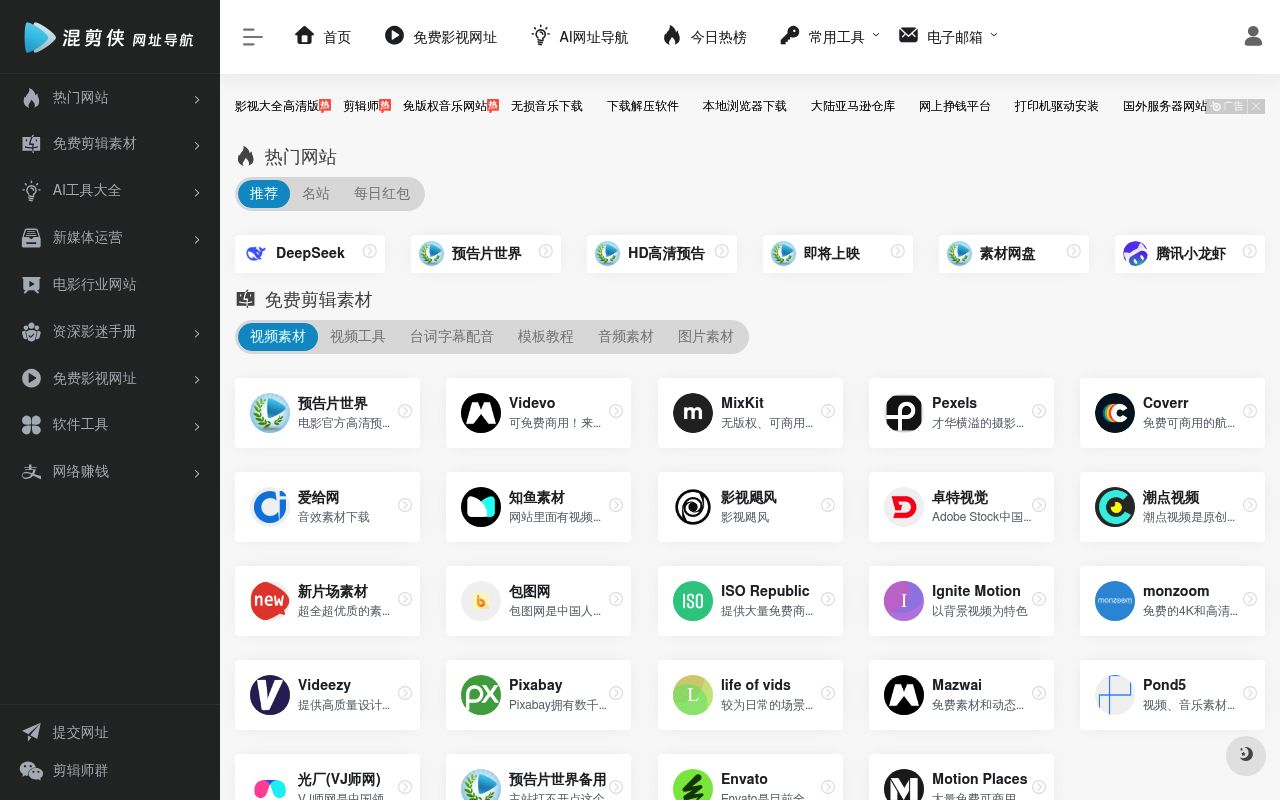
Task: Select the 视频素材 tab
Action: pyautogui.click(x=278, y=337)
